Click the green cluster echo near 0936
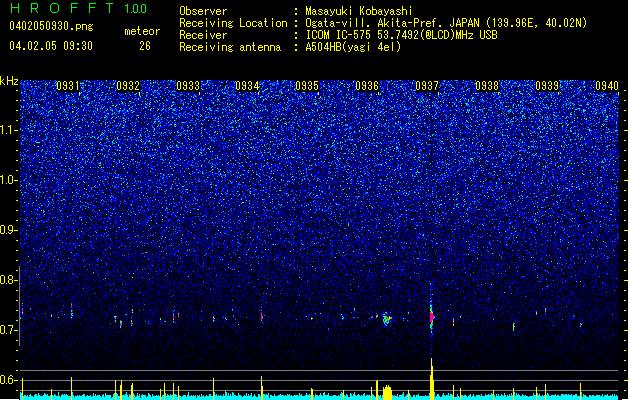629x400 pixels. tap(387, 319)
